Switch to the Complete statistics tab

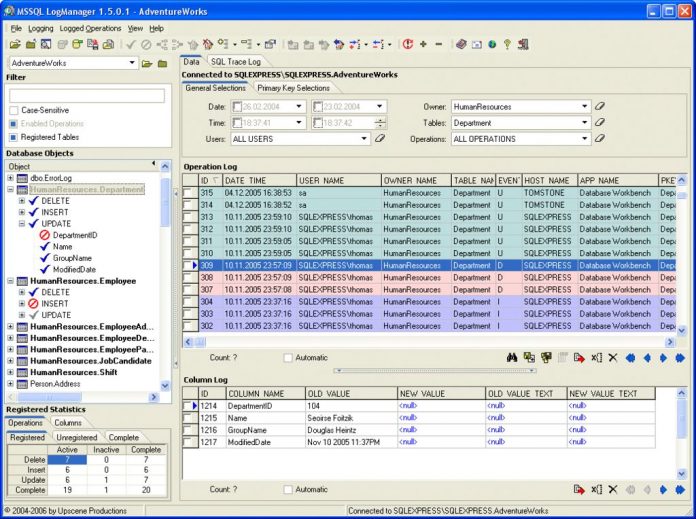[x=124, y=437]
